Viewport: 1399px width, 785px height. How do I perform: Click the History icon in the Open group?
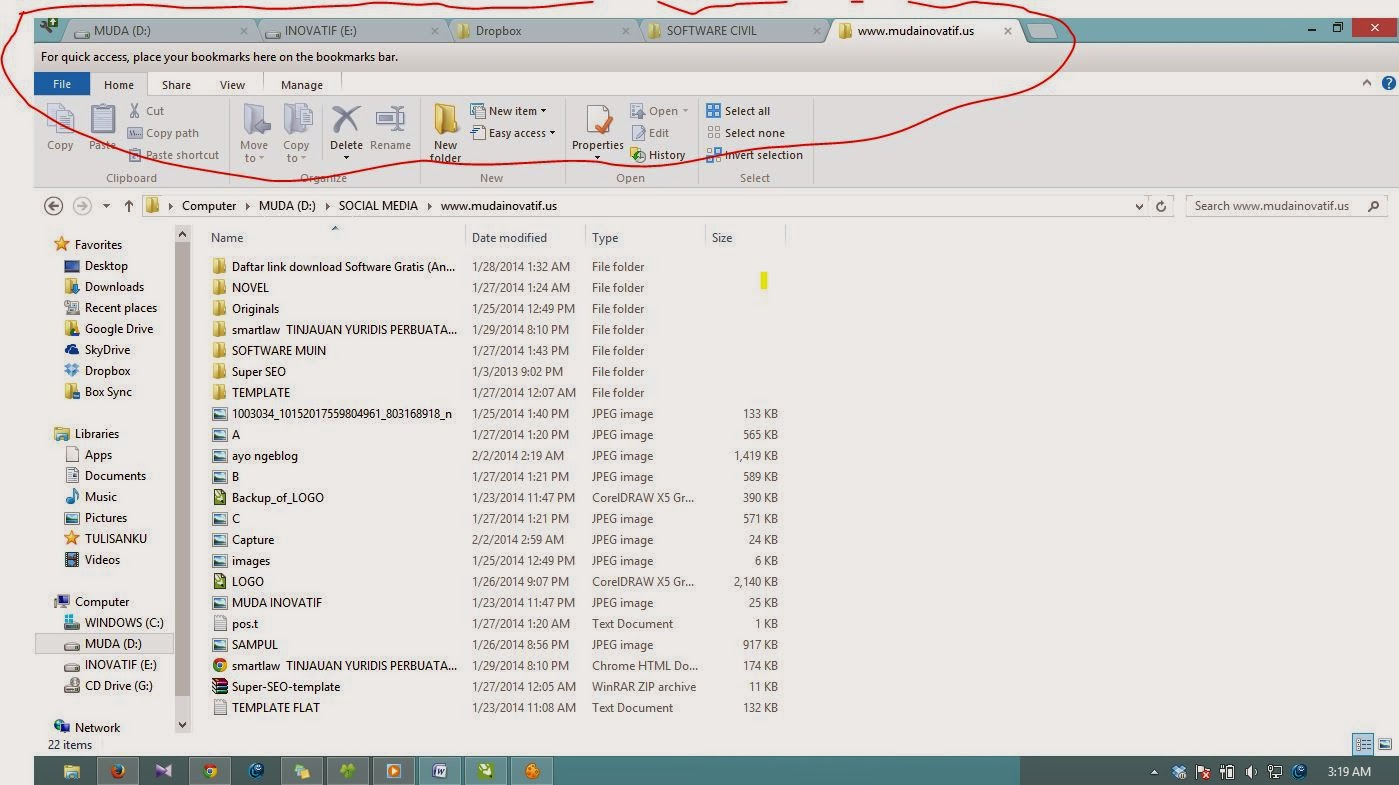pos(660,155)
